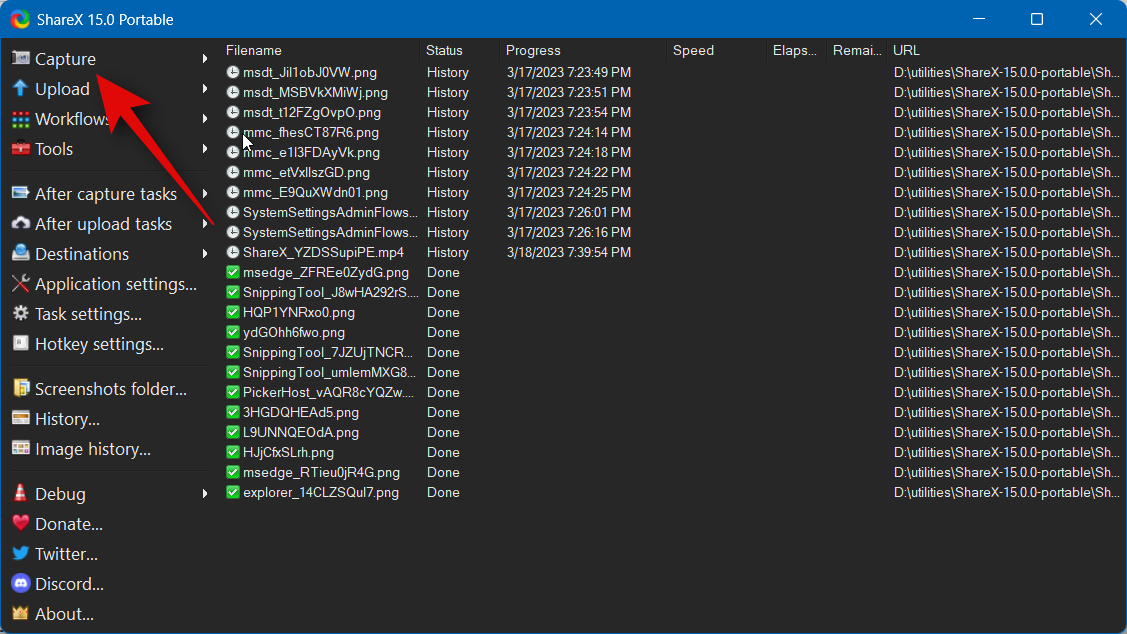Viewport: 1127px width, 634px height.
Task: Open Application settings
Action: coord(115,284)
